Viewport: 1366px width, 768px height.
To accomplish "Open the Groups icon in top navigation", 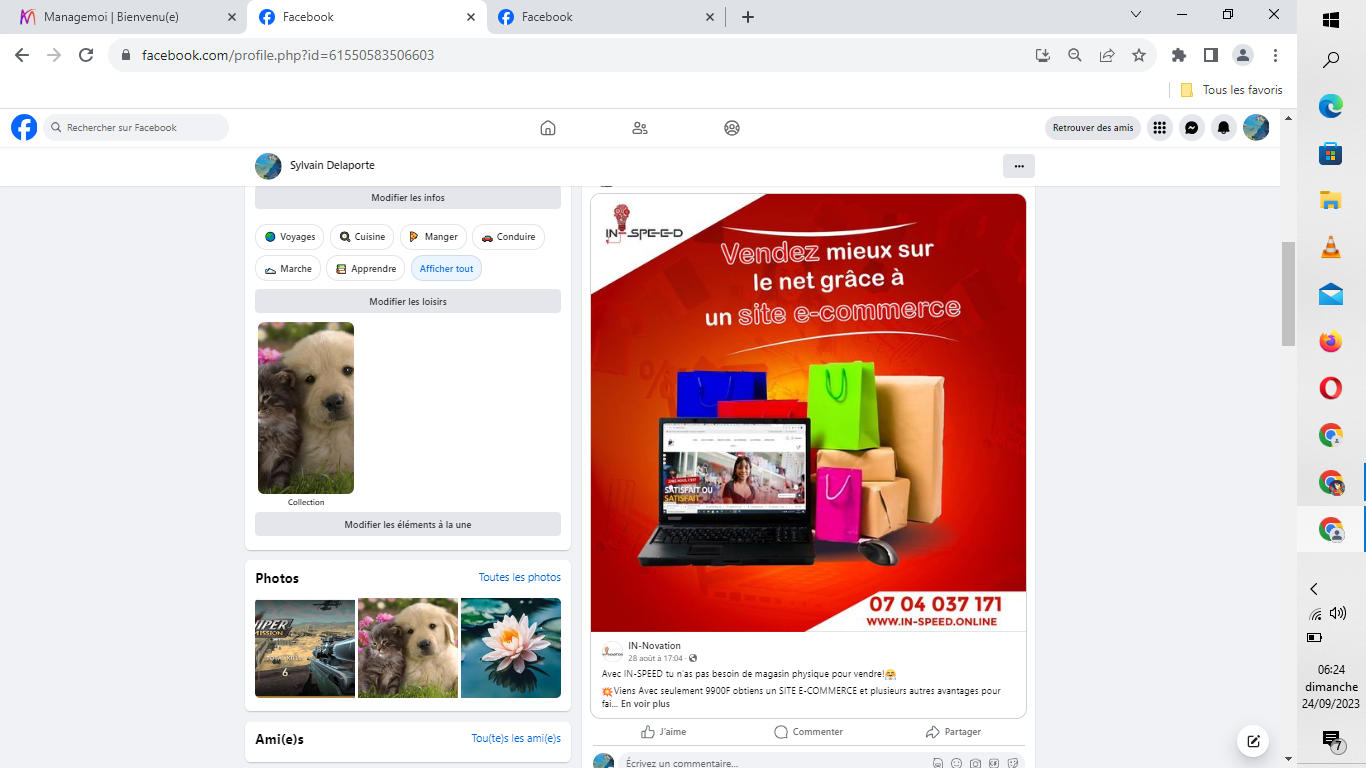I will [732, 128].
